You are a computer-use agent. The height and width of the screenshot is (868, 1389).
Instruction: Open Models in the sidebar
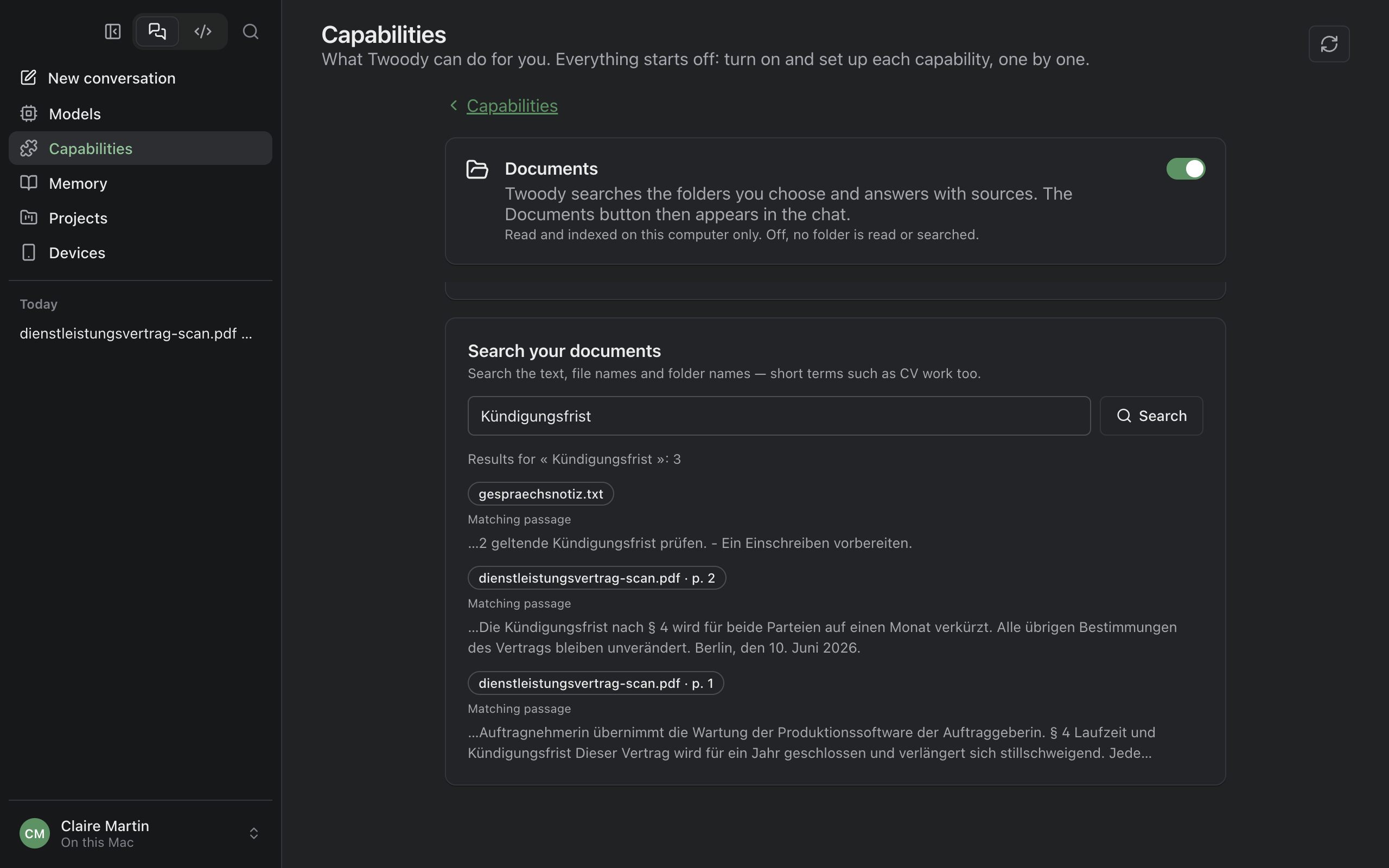pyautogui.click(x=140, y=114)
